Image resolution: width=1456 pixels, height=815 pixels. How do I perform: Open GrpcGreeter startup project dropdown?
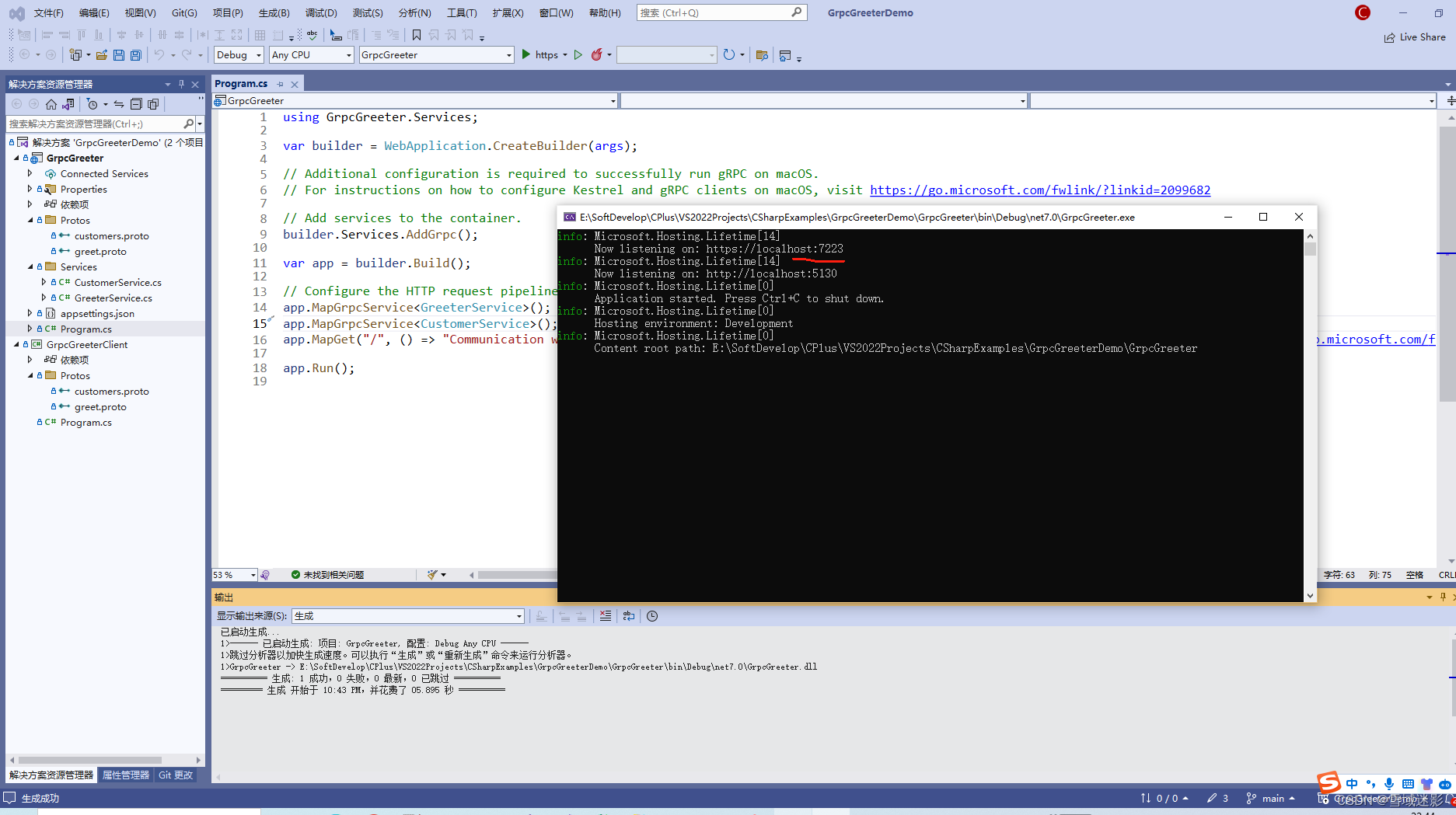point(437,54)
